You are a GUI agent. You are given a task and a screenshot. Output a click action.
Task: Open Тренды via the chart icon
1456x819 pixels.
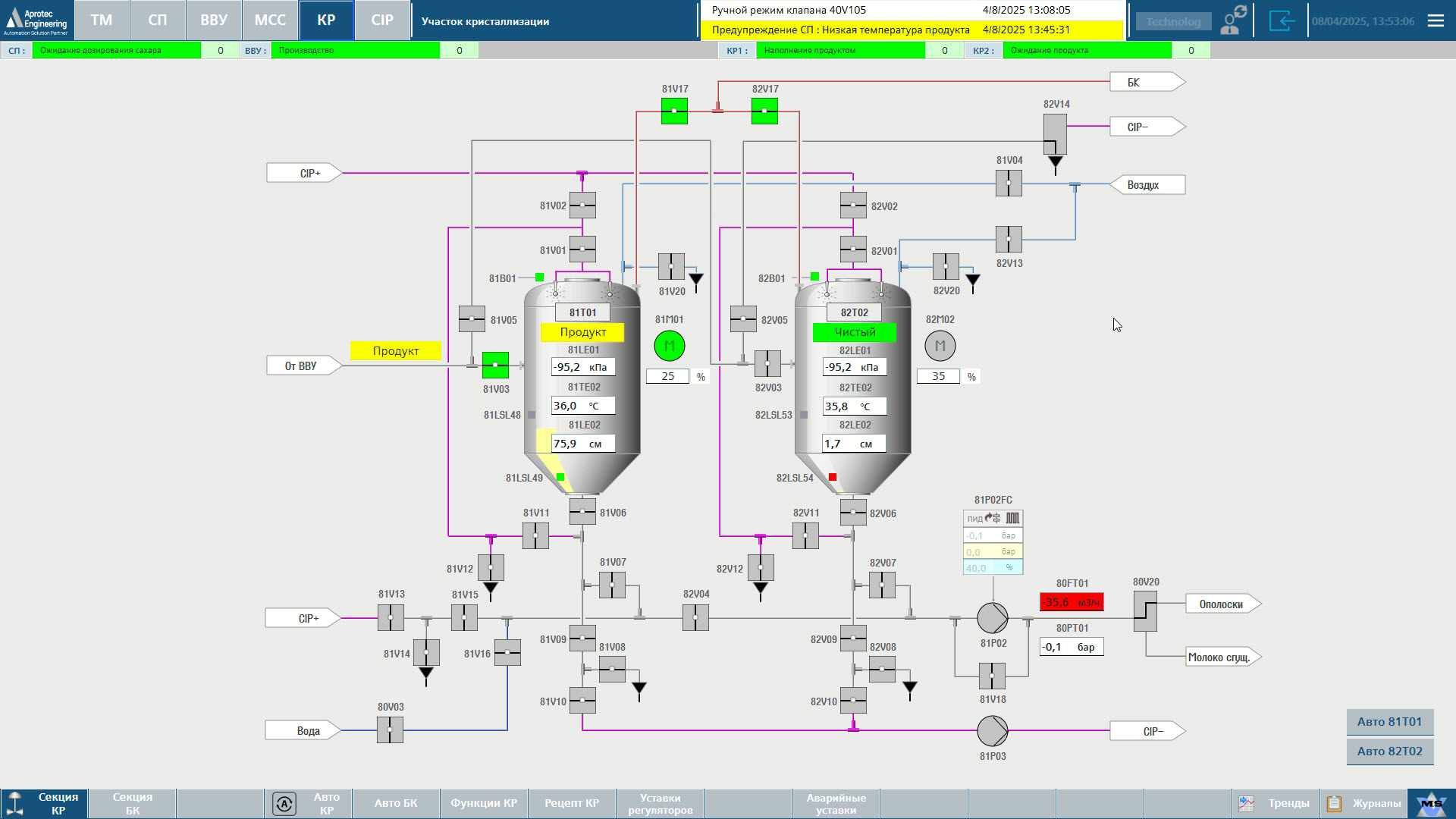point(1246,802)
